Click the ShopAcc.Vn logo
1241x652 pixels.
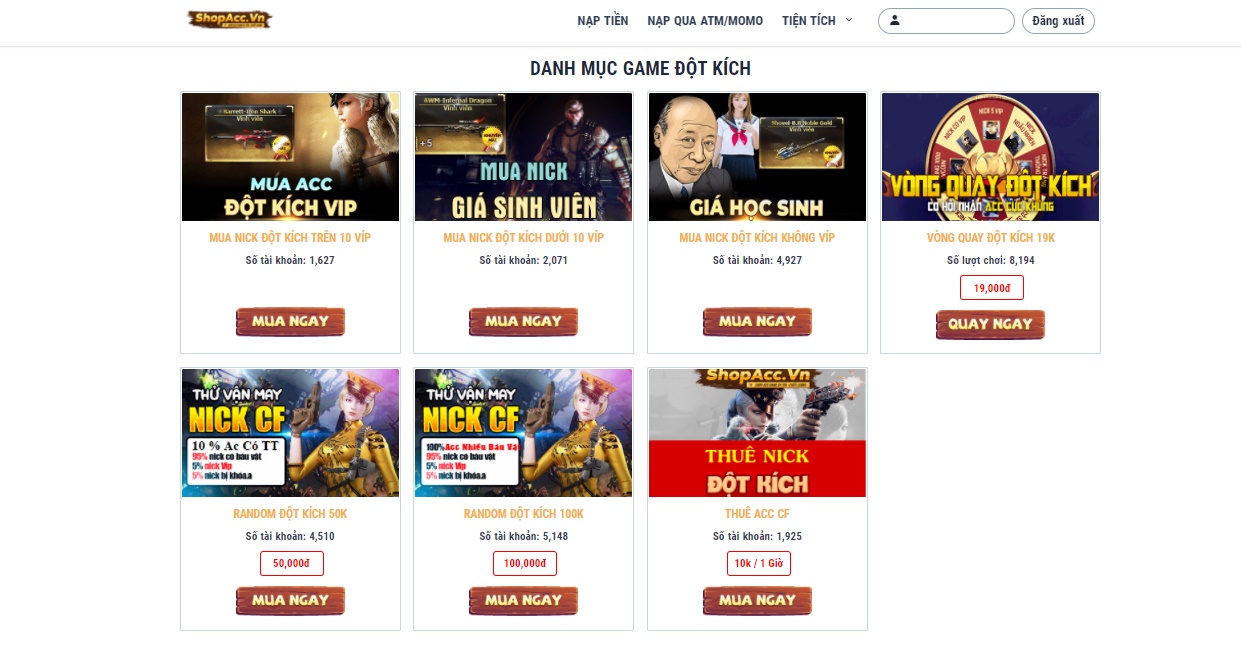[229, 19]
